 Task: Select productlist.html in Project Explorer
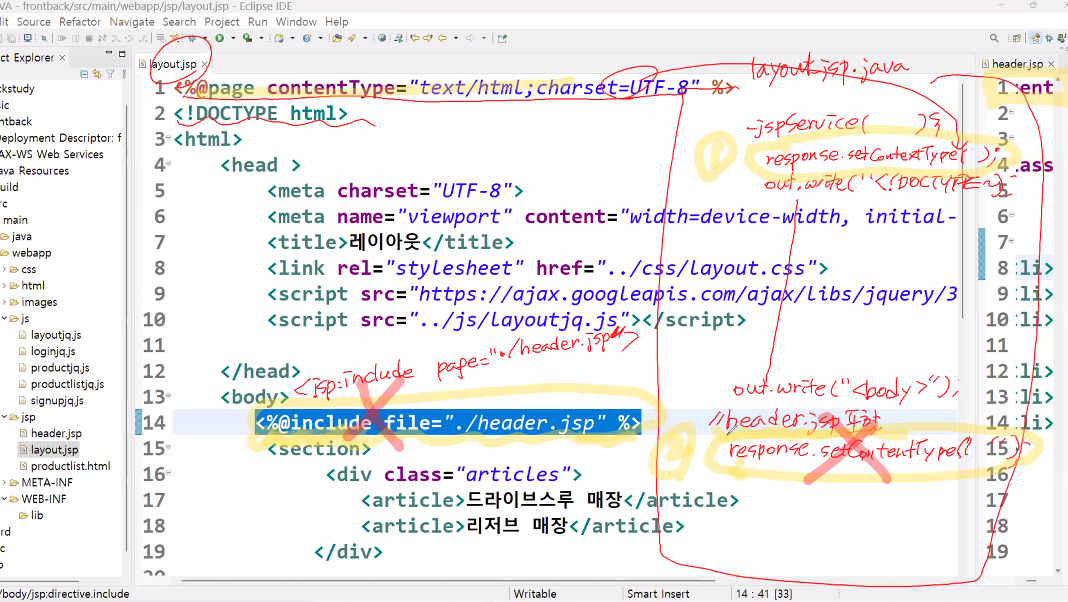tap(70, 466)
